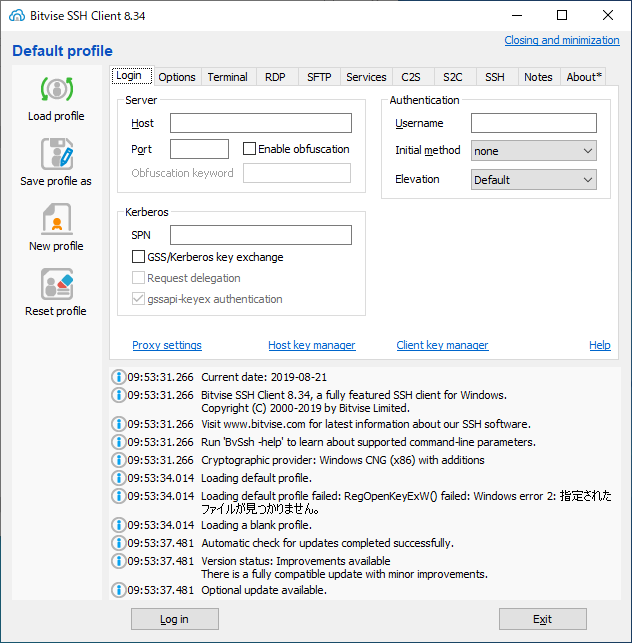632x643 pixels.
Task: Click info icon beside Cryptographic provider entry
Action: coord(119,460)
